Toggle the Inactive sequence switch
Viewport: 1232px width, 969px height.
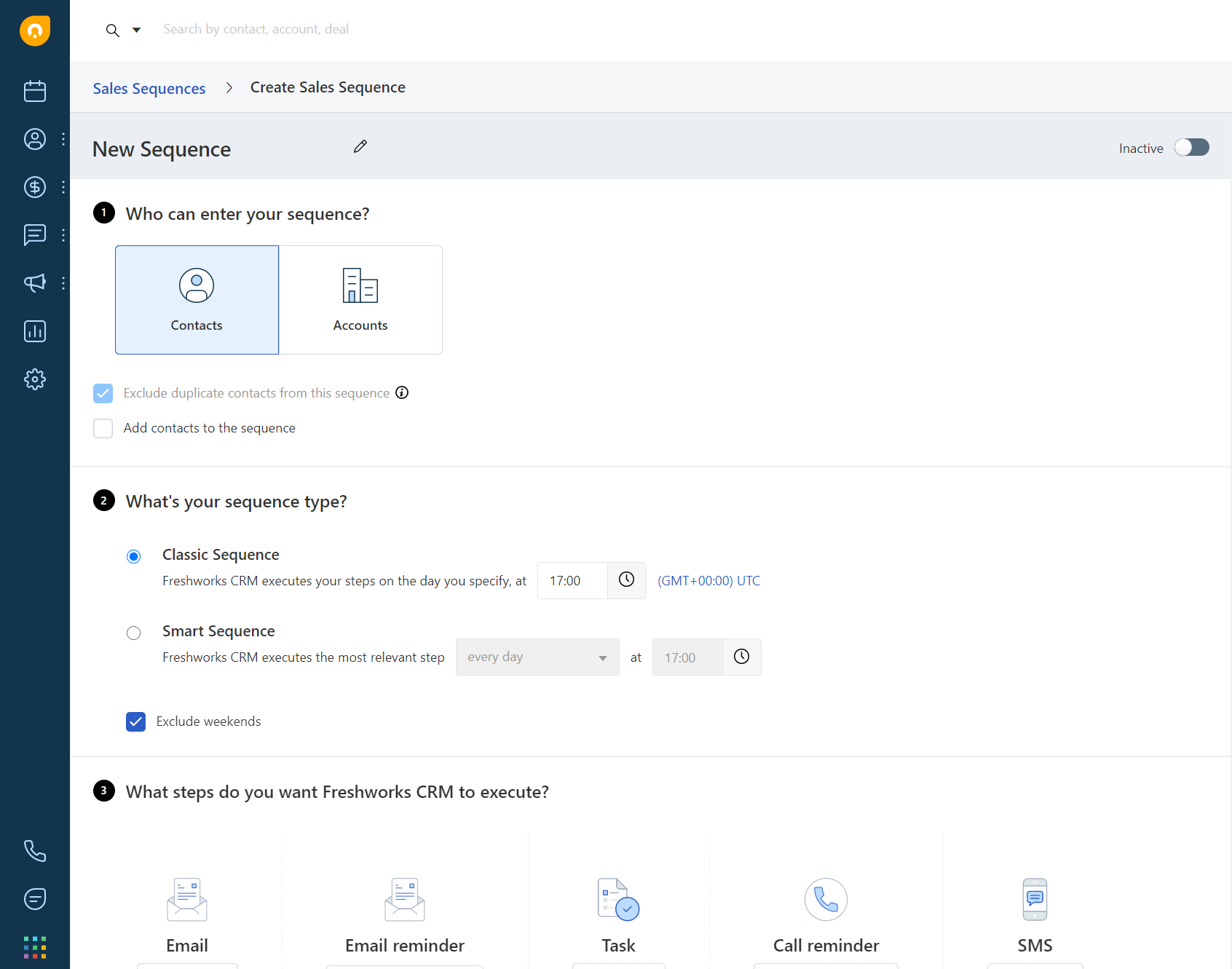coord(1191,148)
